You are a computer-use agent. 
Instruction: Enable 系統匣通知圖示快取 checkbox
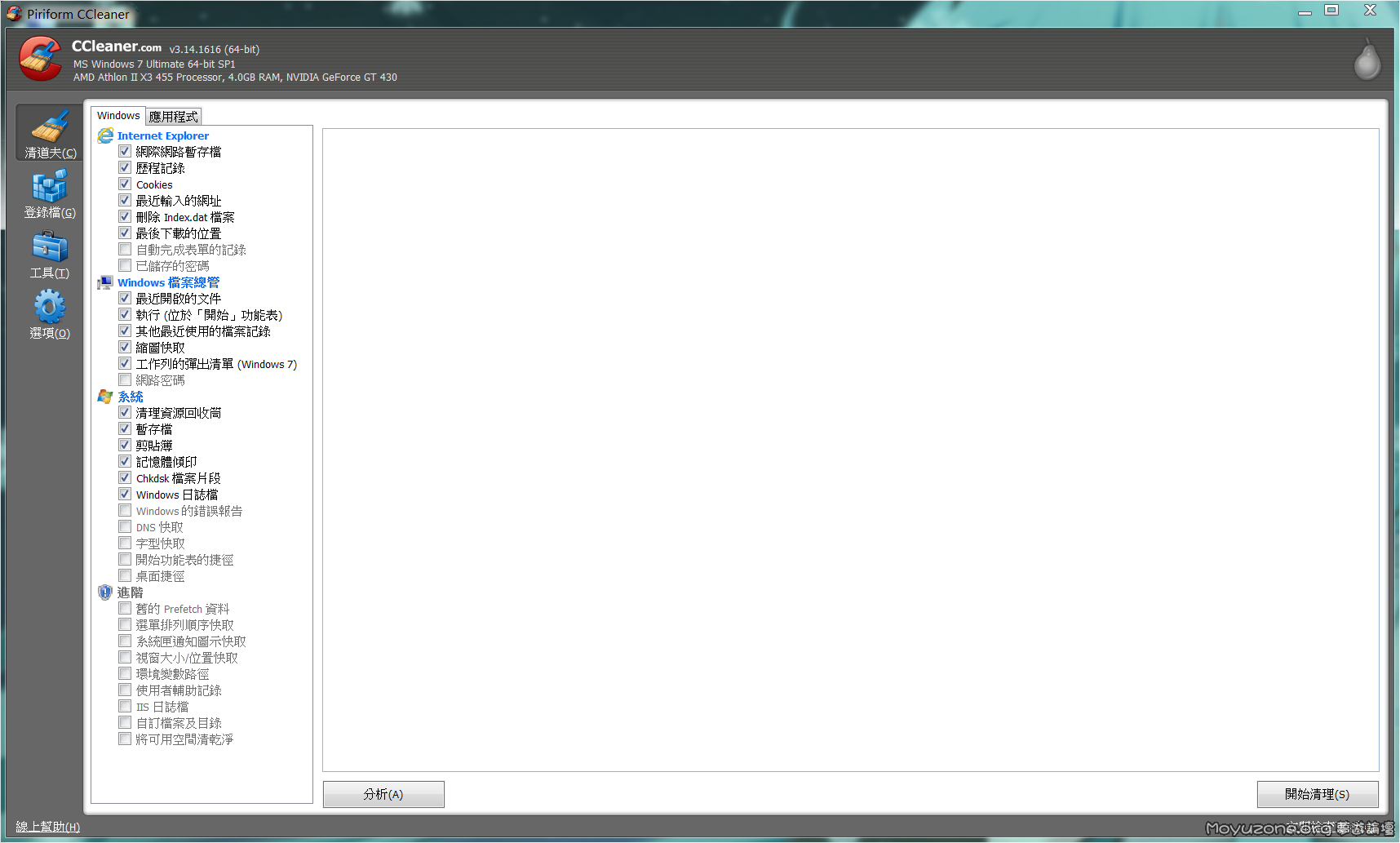point(125,641)
